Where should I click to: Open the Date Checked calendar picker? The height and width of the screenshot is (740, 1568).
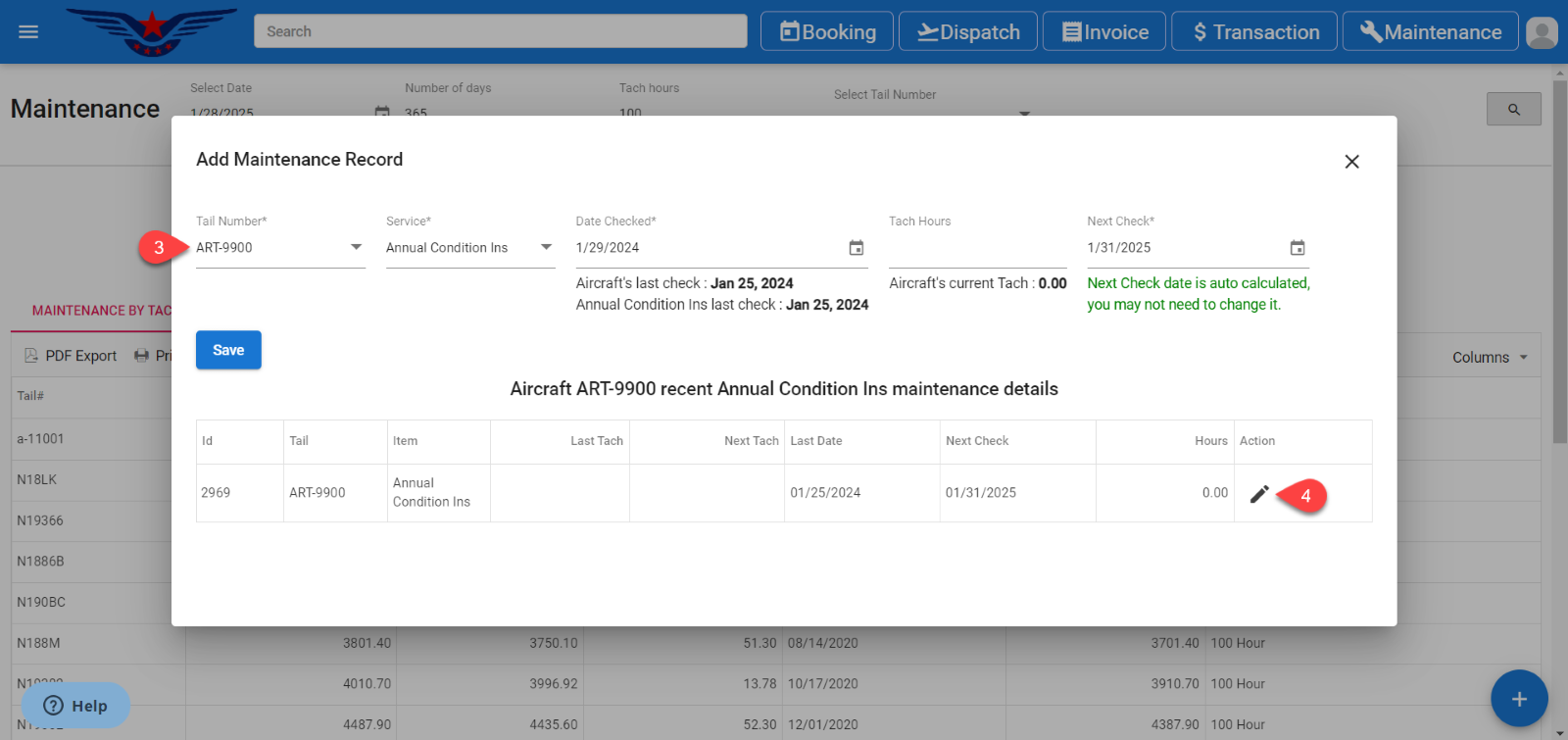pyautogui.click(x=856, y=248)
